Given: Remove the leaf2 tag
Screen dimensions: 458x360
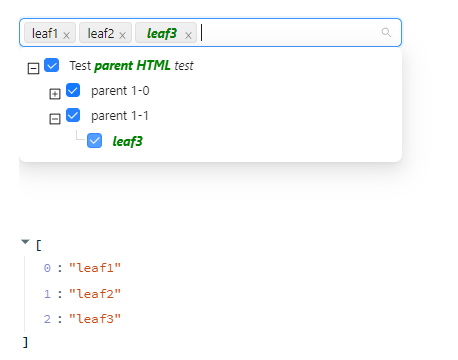Looking at the screenshot, I should pyautogui.click(x=122, y=35).
